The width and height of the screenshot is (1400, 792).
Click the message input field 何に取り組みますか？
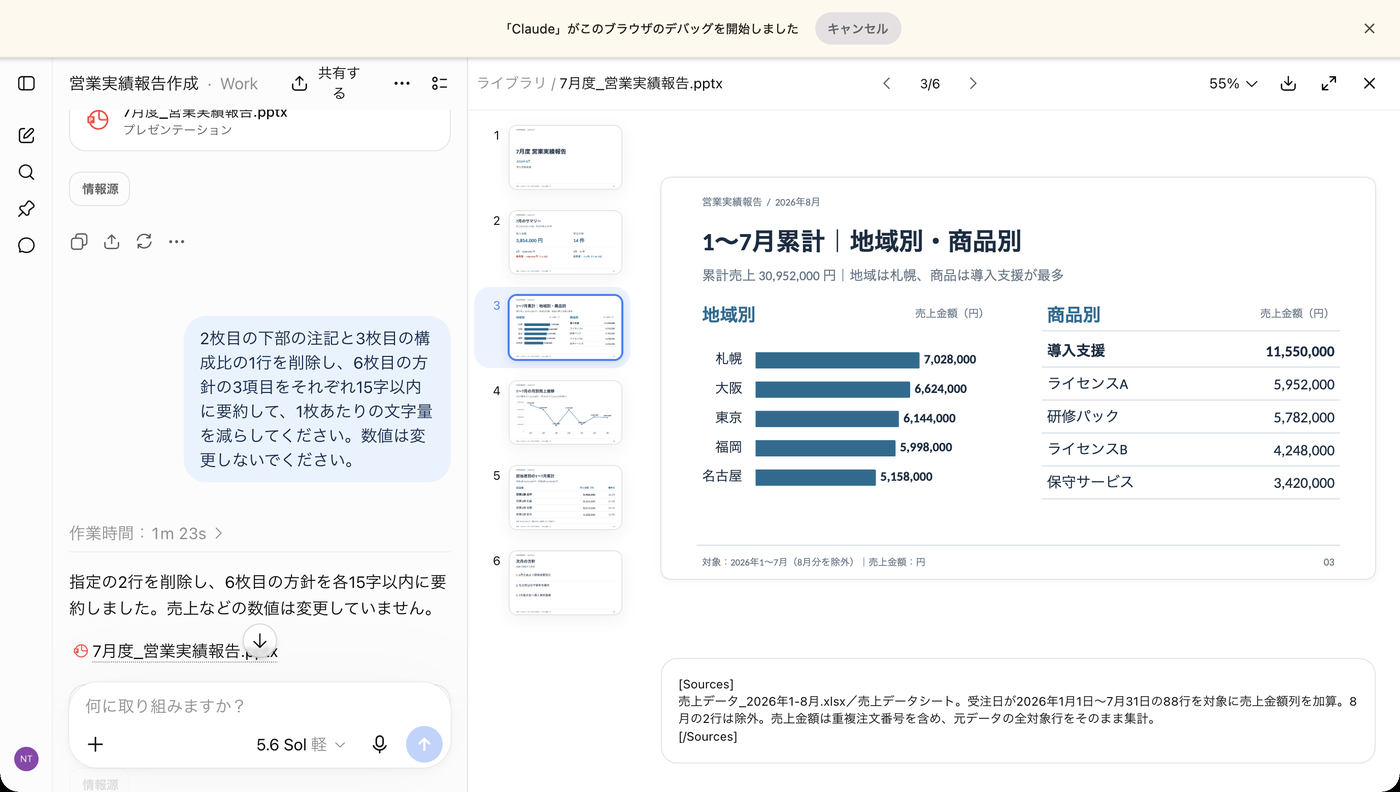[260, 706]
